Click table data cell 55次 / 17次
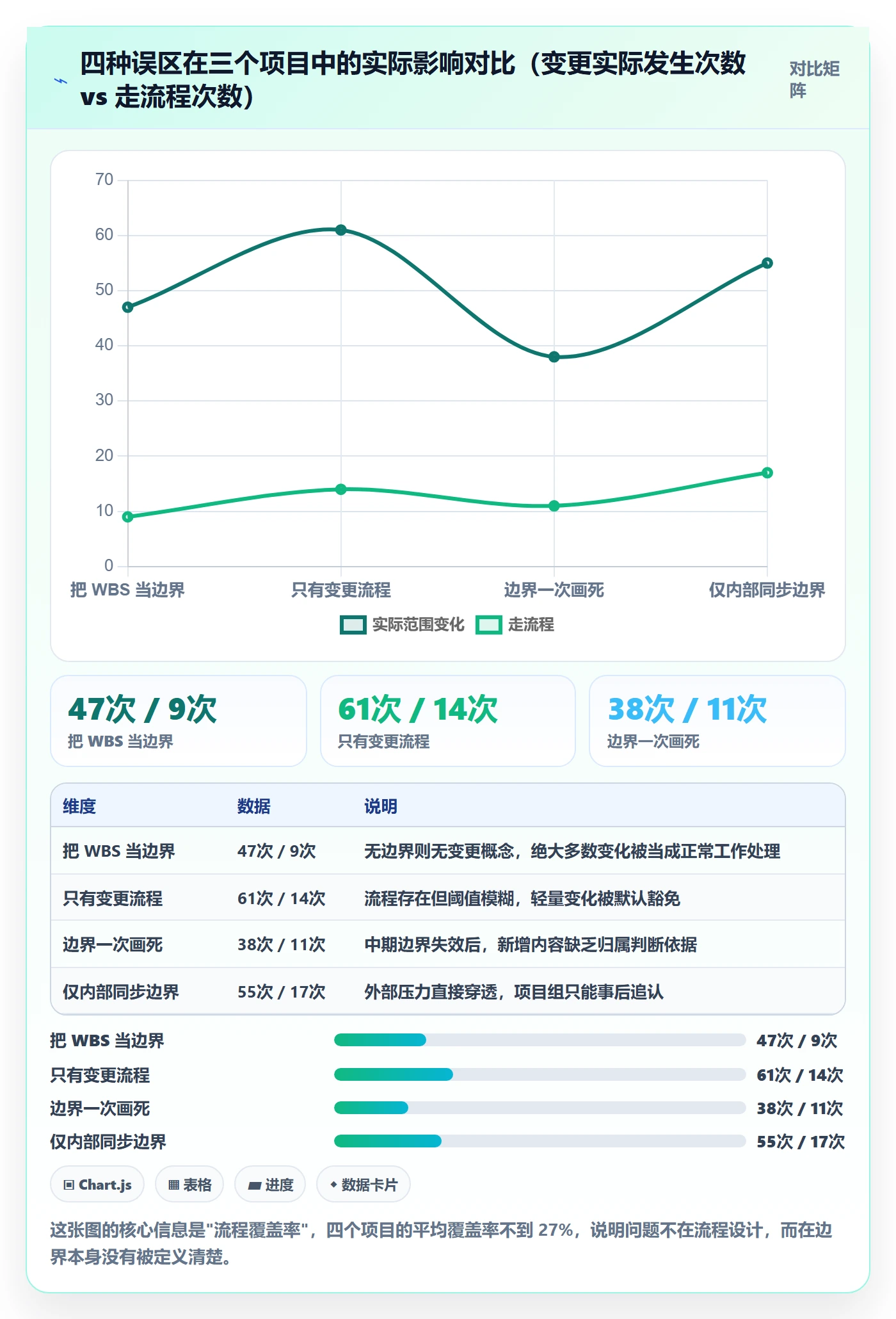 [282, 992]
